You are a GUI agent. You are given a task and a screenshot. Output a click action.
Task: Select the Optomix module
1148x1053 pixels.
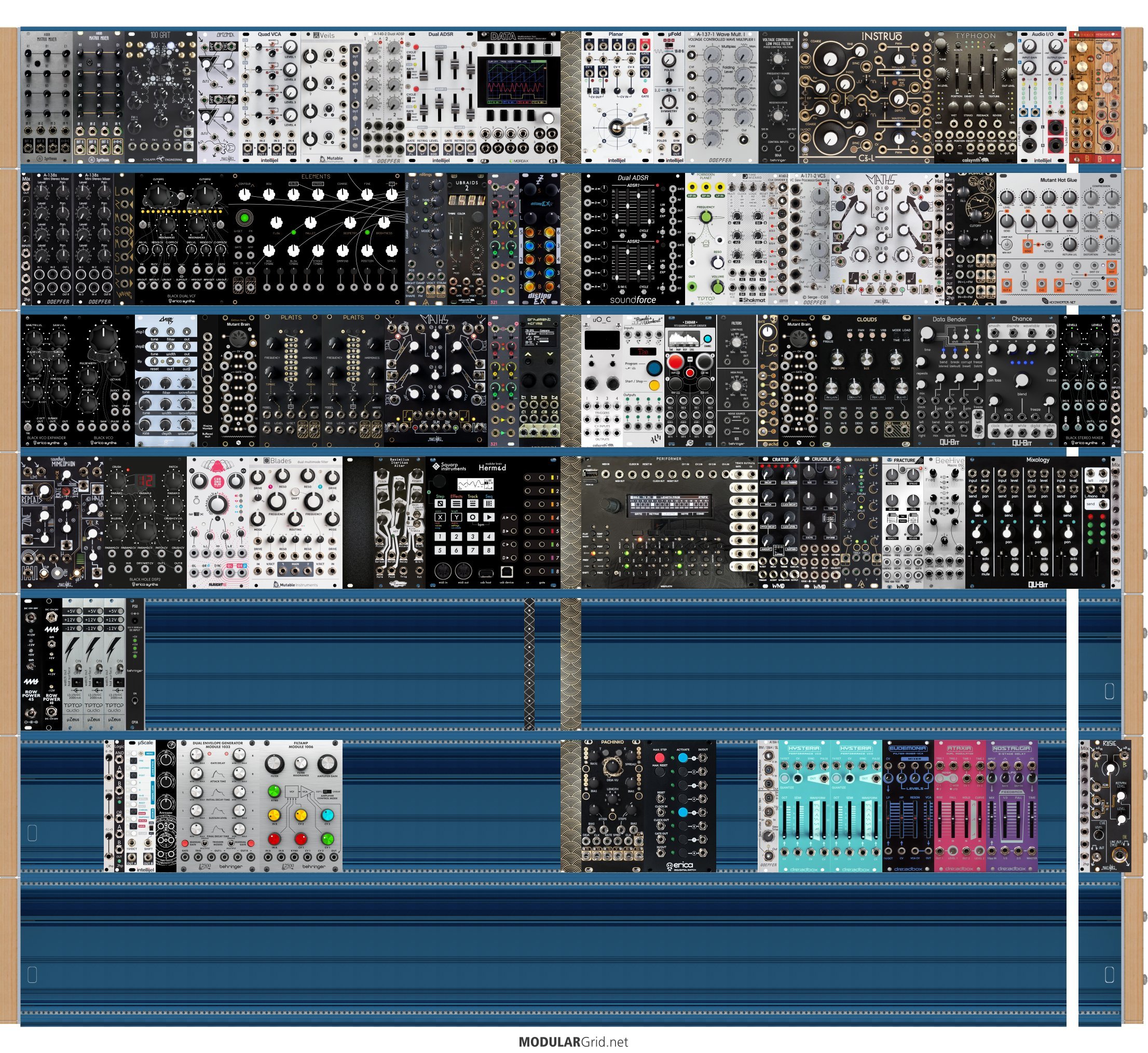pos(218,97)
